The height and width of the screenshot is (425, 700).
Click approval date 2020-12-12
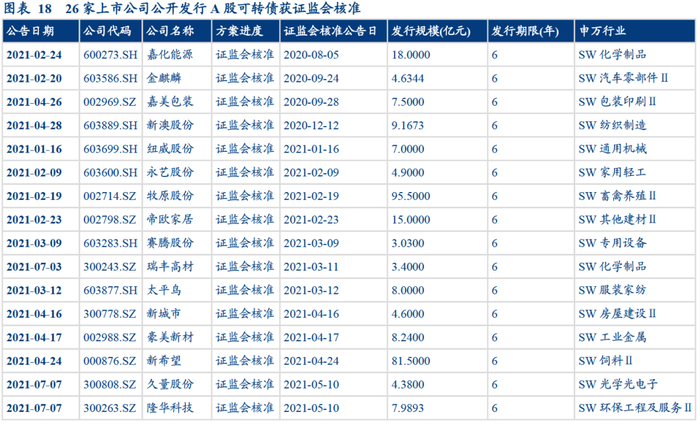coord(311,125)
